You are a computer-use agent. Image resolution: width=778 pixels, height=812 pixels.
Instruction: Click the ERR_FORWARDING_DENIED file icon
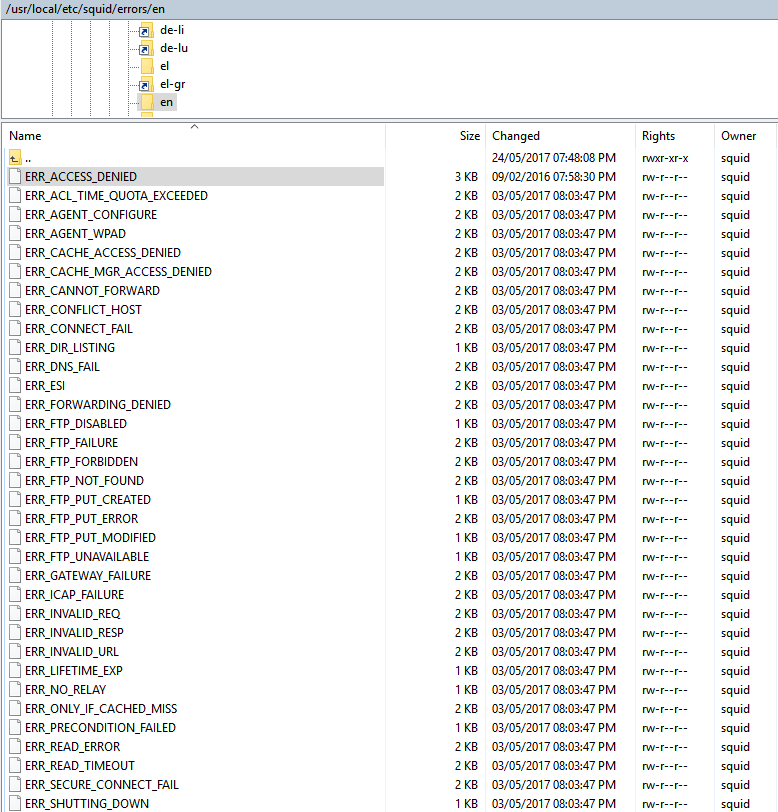(x=15, y=404)
